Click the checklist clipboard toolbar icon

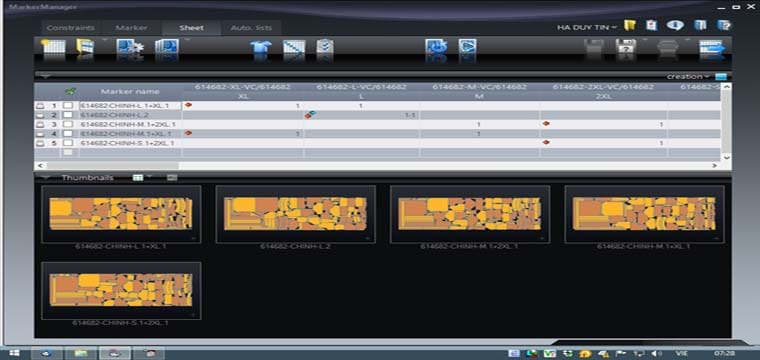324,47
